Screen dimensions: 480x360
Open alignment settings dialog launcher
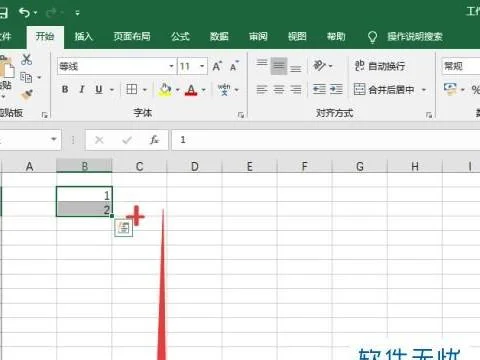pyautogui.click(x=429, y=115)
